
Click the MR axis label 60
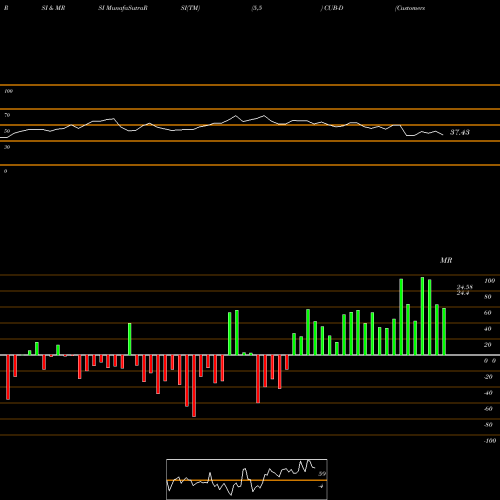point(487,313)
